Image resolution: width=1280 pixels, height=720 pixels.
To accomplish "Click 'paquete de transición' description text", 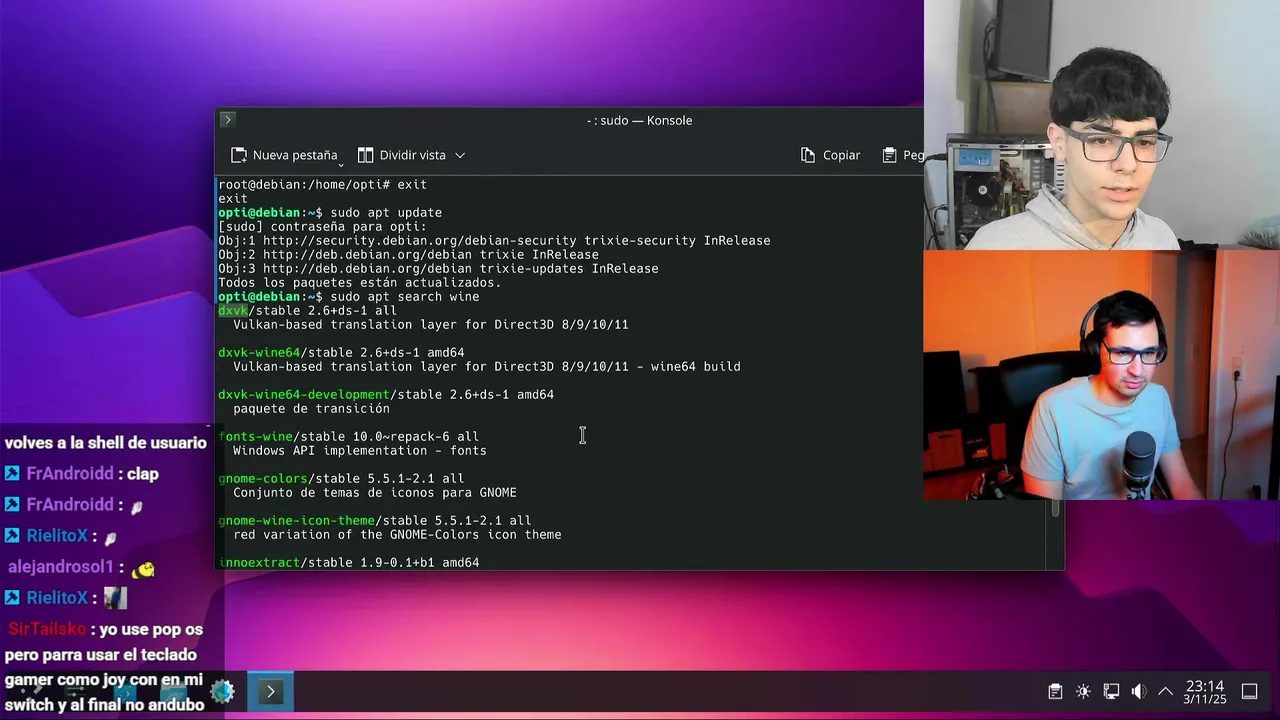I will pyautogui.click(x=311, y=409).
